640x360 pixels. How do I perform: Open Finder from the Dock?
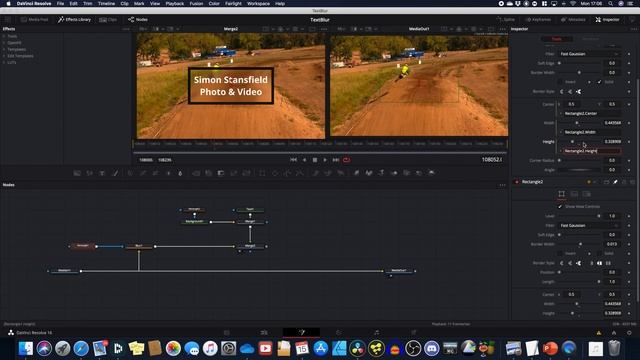(x=25, y=348)
